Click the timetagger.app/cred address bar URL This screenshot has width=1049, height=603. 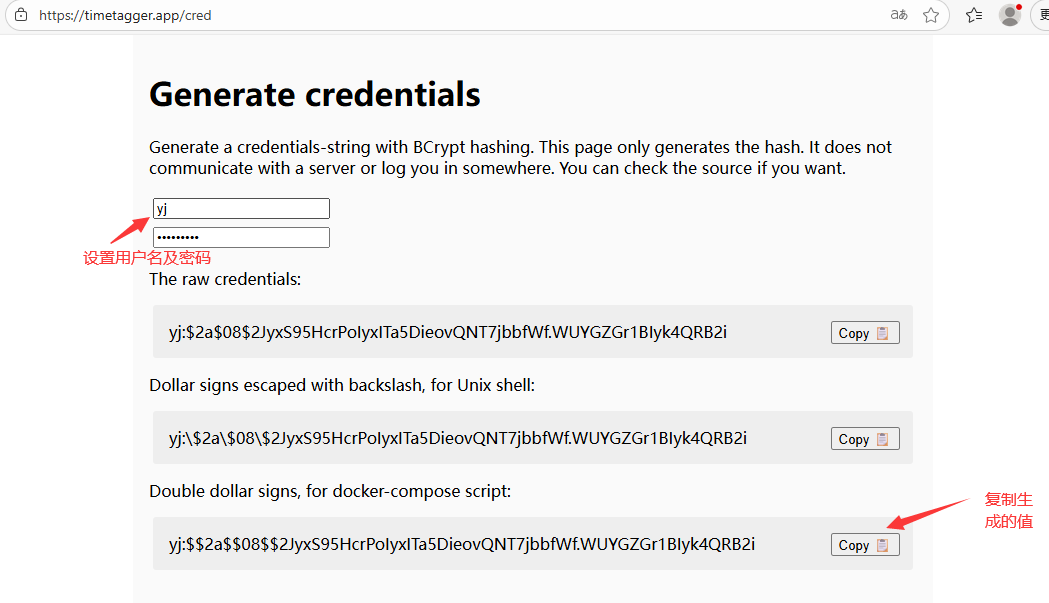click(x=125, y=15)
